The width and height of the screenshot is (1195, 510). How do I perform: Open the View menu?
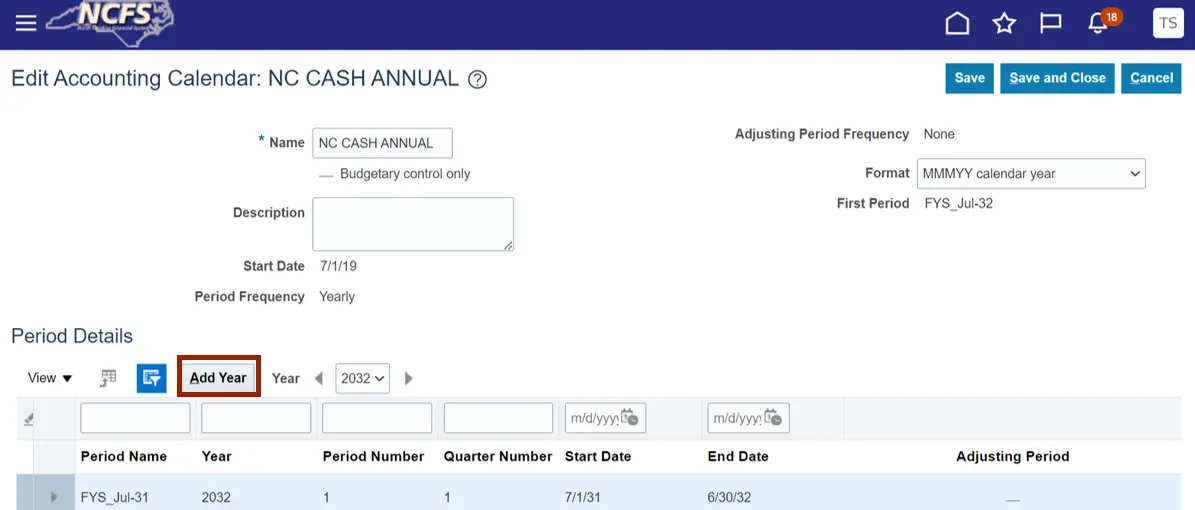click(50, 378)
